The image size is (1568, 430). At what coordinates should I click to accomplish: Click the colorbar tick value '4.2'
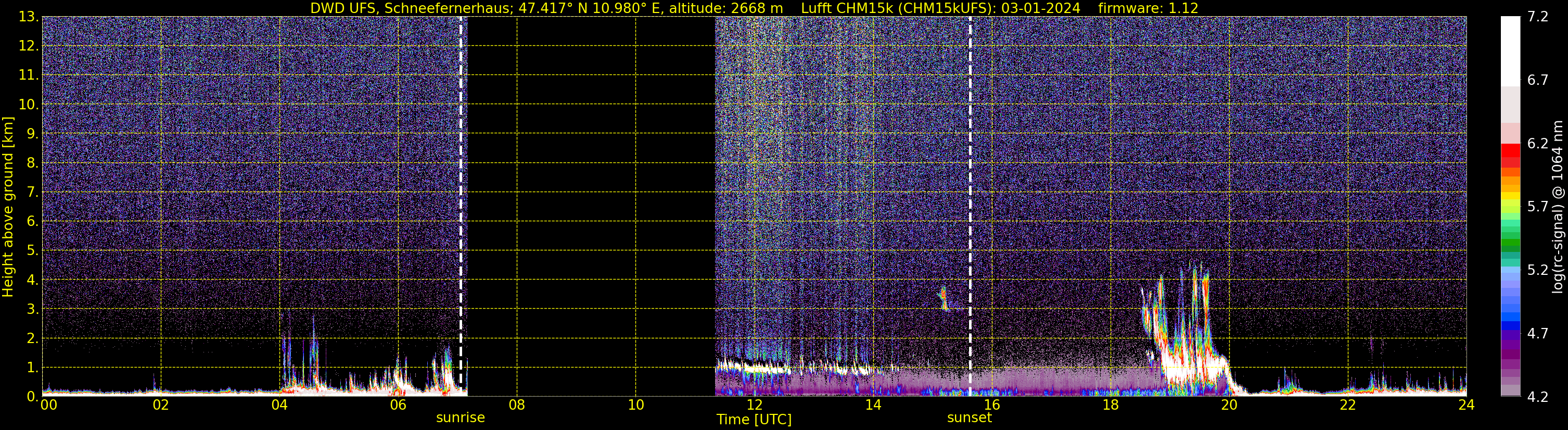tap(1538, 397)
